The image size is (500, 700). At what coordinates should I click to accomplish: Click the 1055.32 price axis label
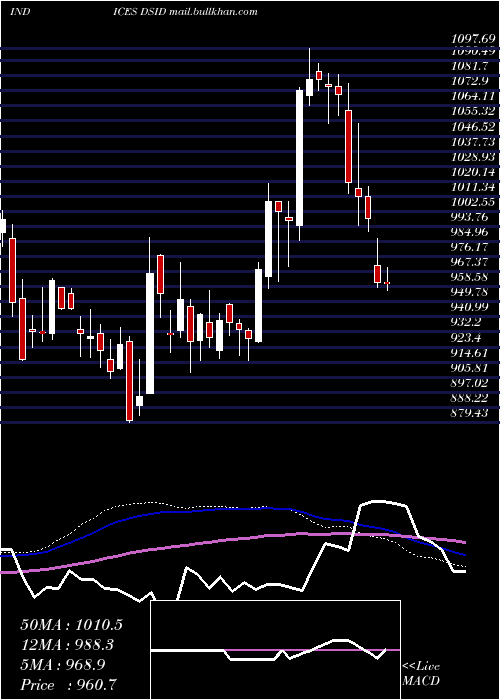473,112
